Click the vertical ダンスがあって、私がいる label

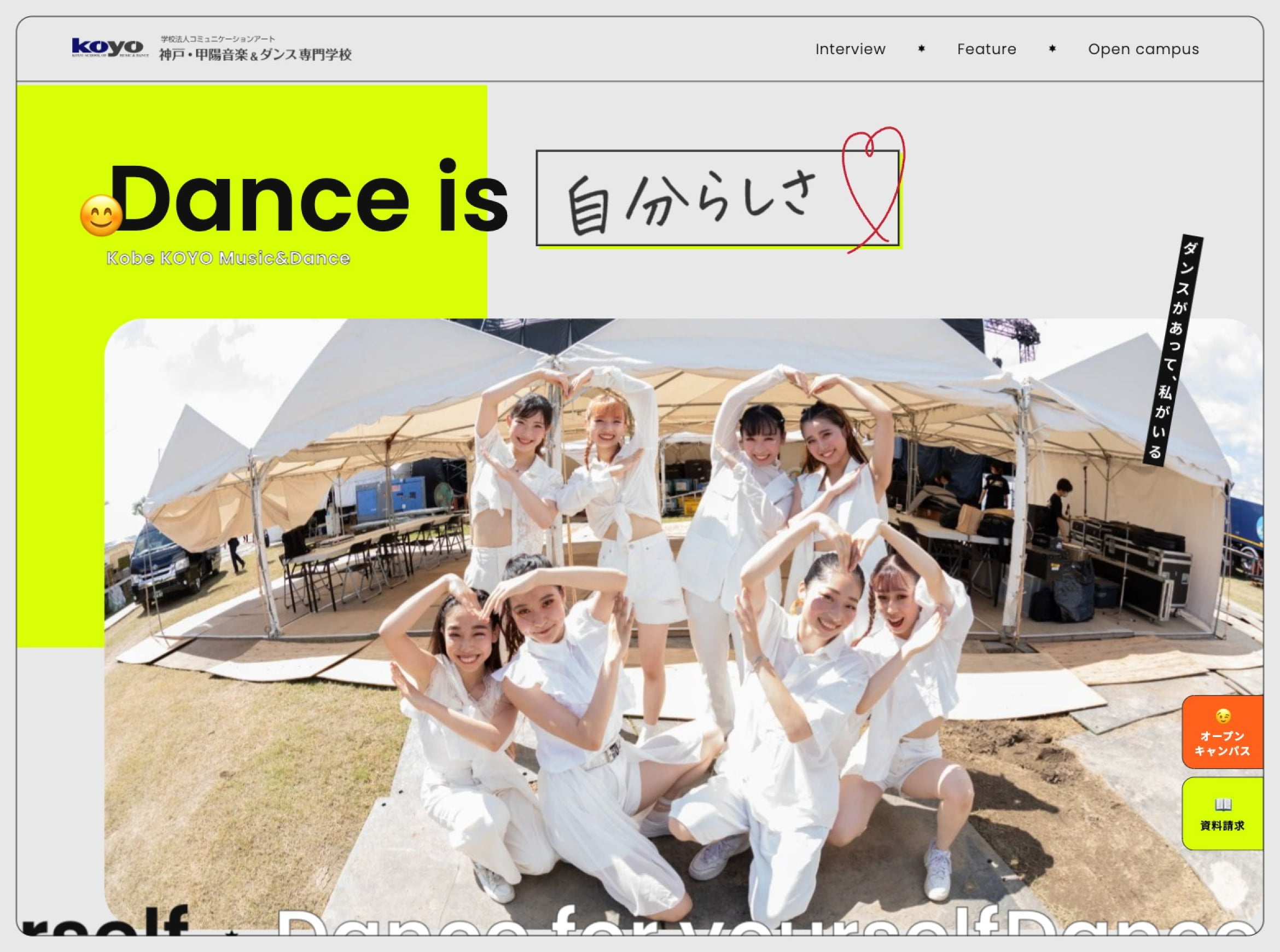coord(1173,350)
